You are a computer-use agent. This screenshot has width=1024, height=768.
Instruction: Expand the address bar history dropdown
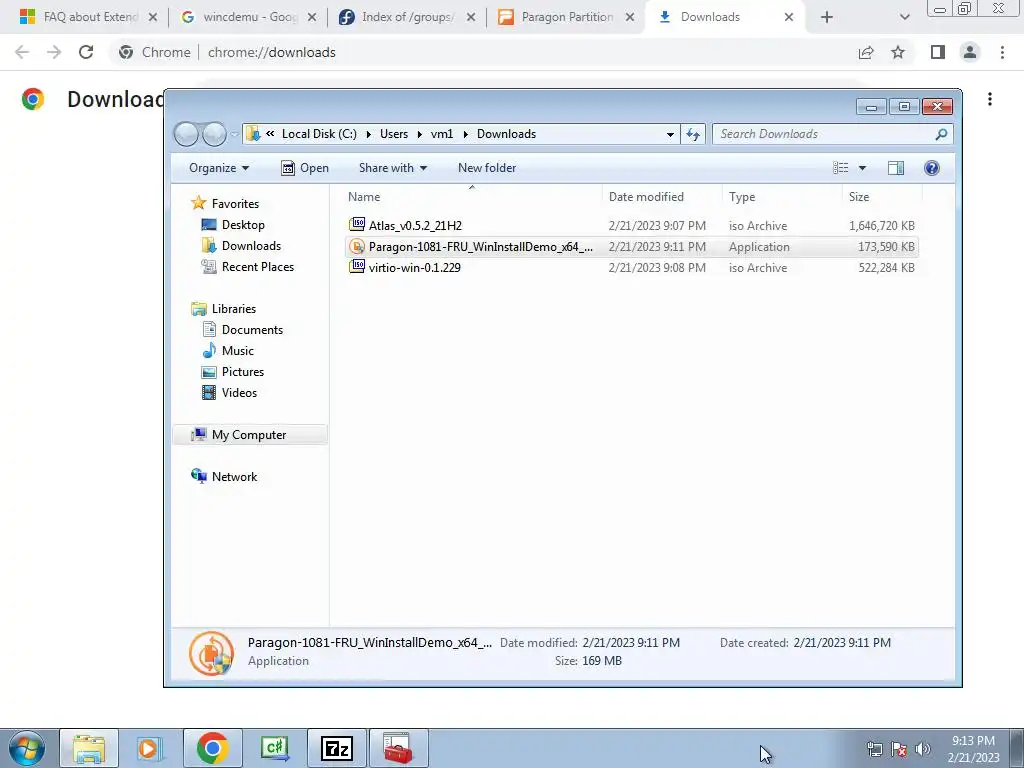tap(670, 134)
